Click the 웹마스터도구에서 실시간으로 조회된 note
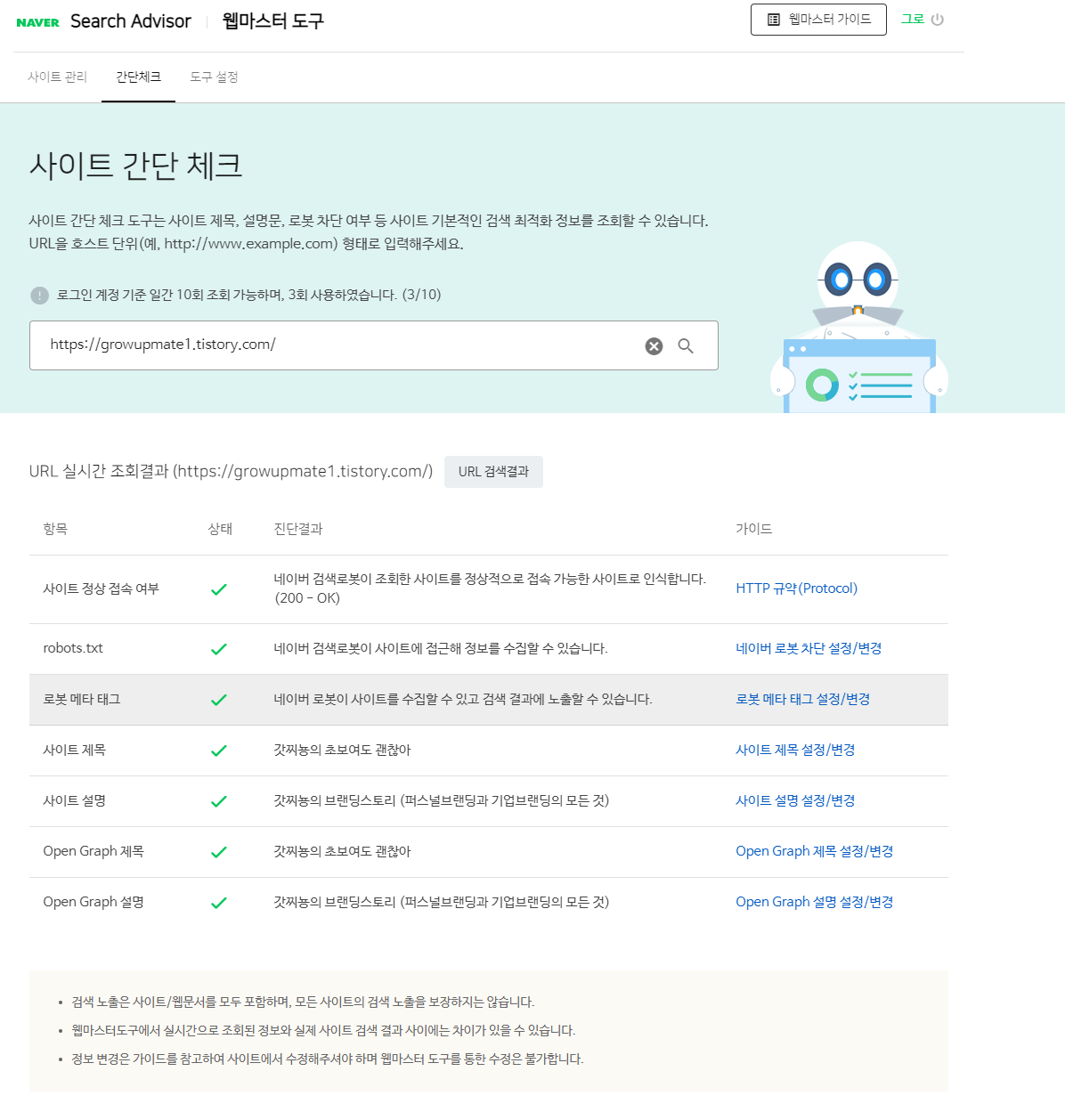 pyautogui.click(x=323, y=1030)
